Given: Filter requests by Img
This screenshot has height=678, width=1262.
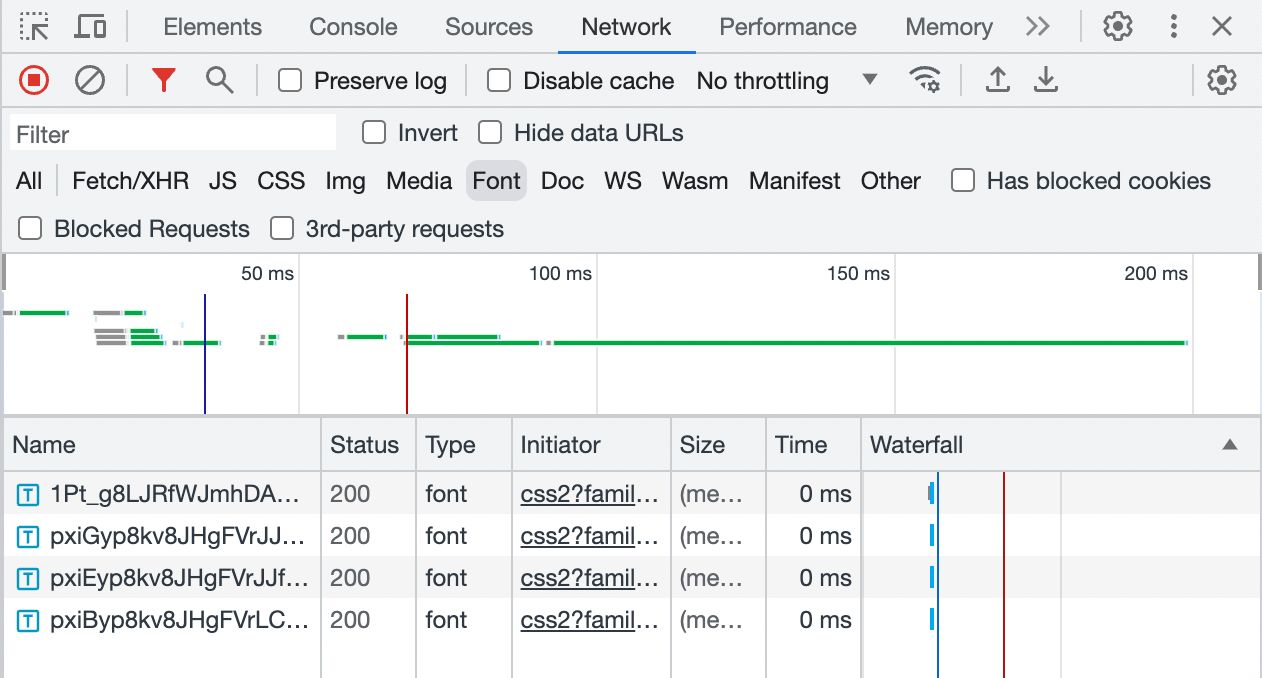Looking at the screenshot, I should pyautogui.click(x=345, y=181).
